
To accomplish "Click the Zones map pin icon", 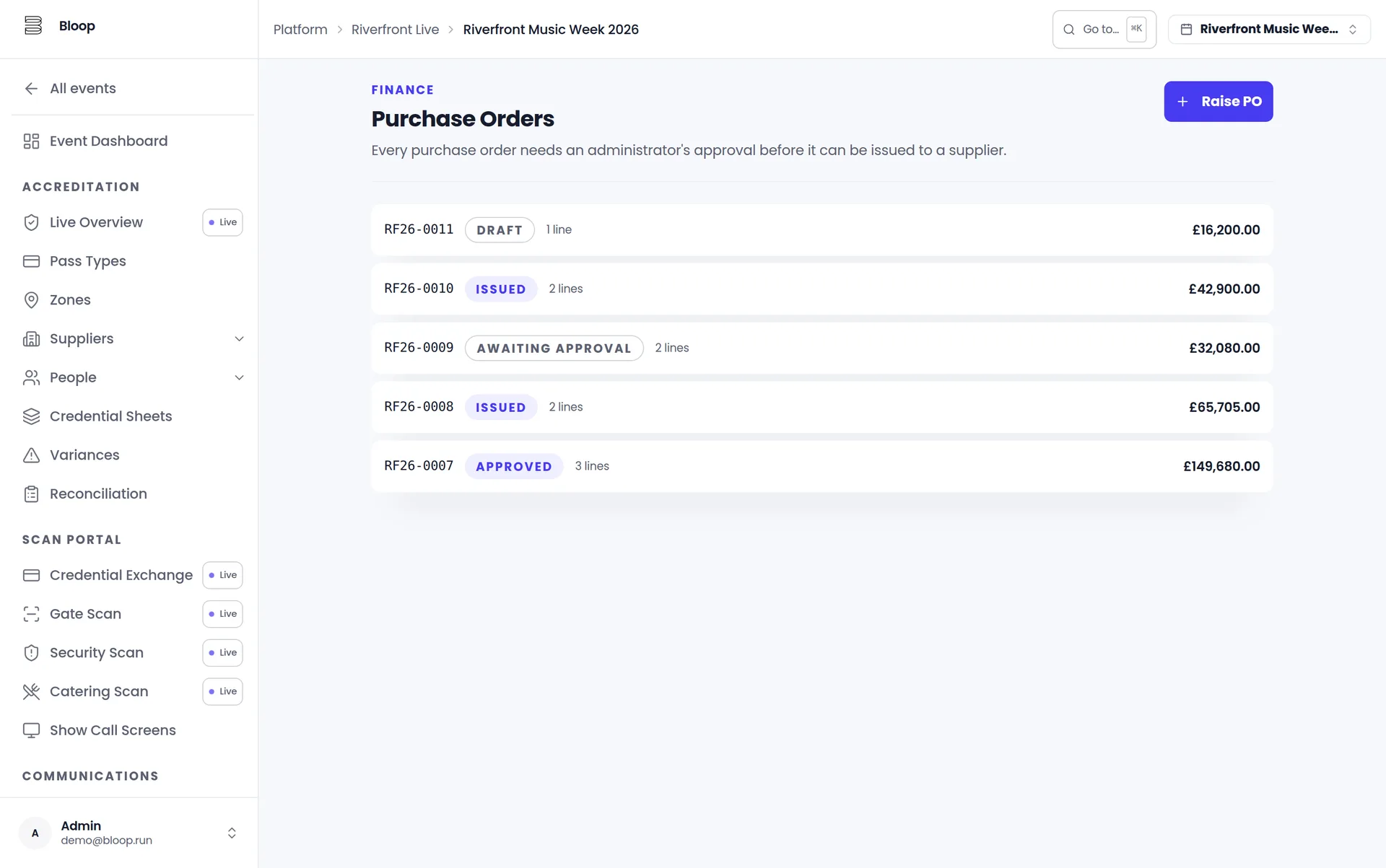I will (31, 300).
